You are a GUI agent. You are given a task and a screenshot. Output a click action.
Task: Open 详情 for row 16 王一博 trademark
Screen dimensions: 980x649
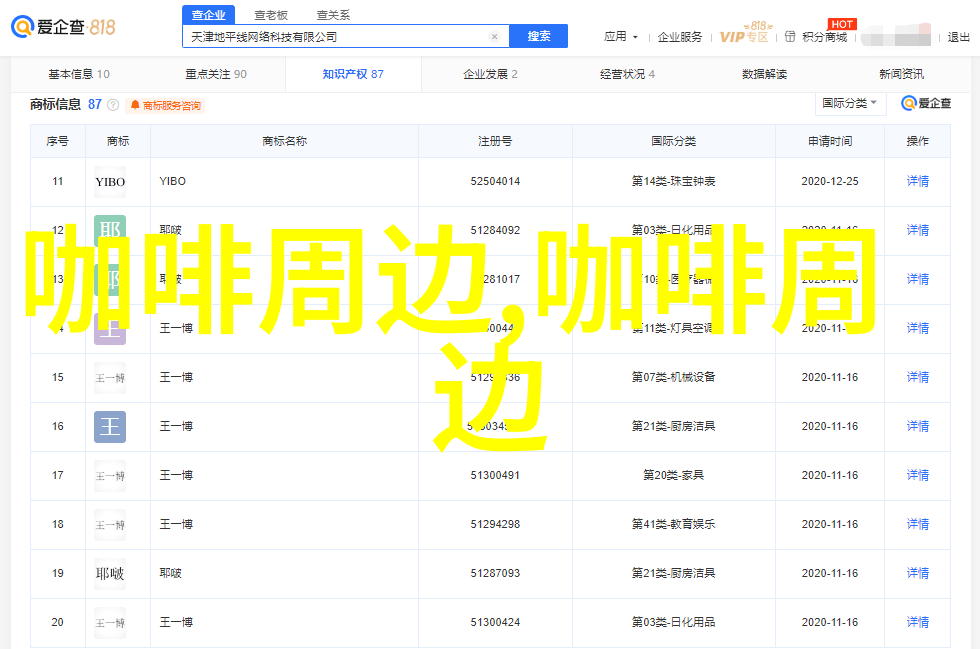click(918, 426)
